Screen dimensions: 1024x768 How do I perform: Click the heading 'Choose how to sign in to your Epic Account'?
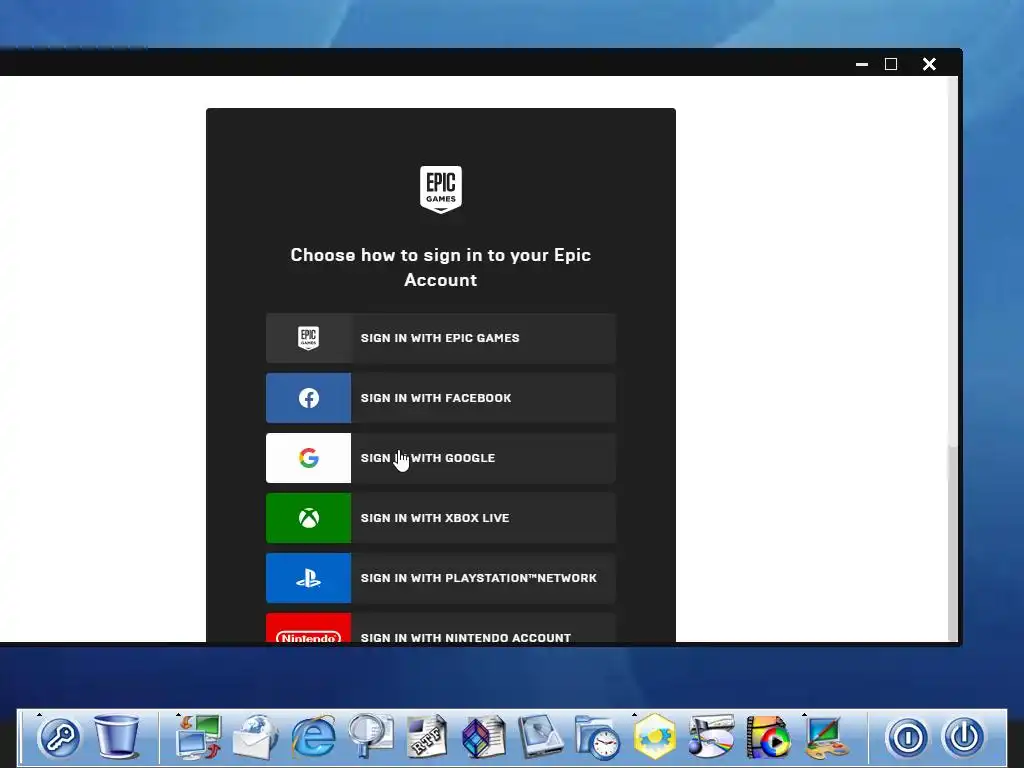[441, 267]
